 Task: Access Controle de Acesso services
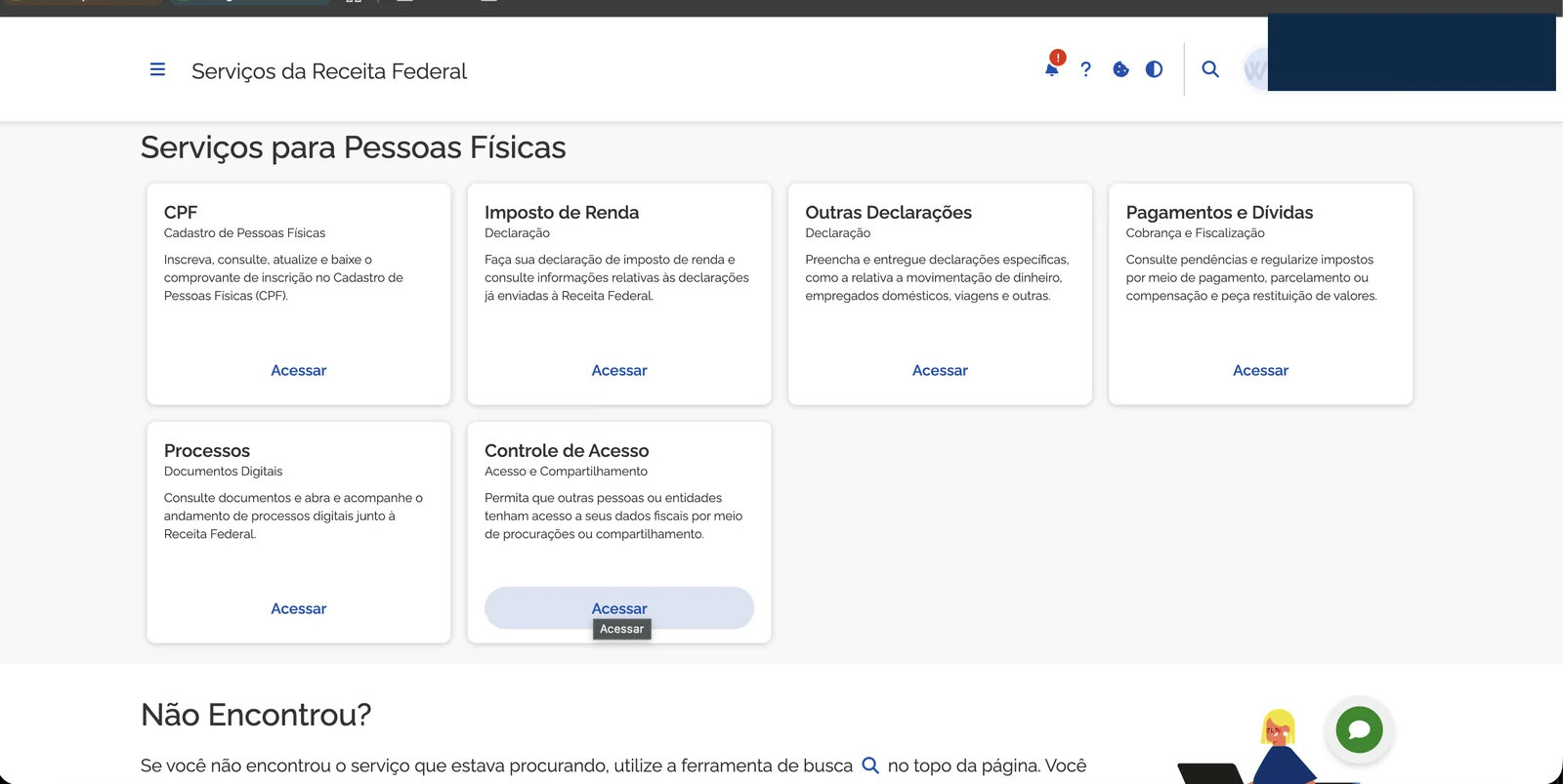619,608
